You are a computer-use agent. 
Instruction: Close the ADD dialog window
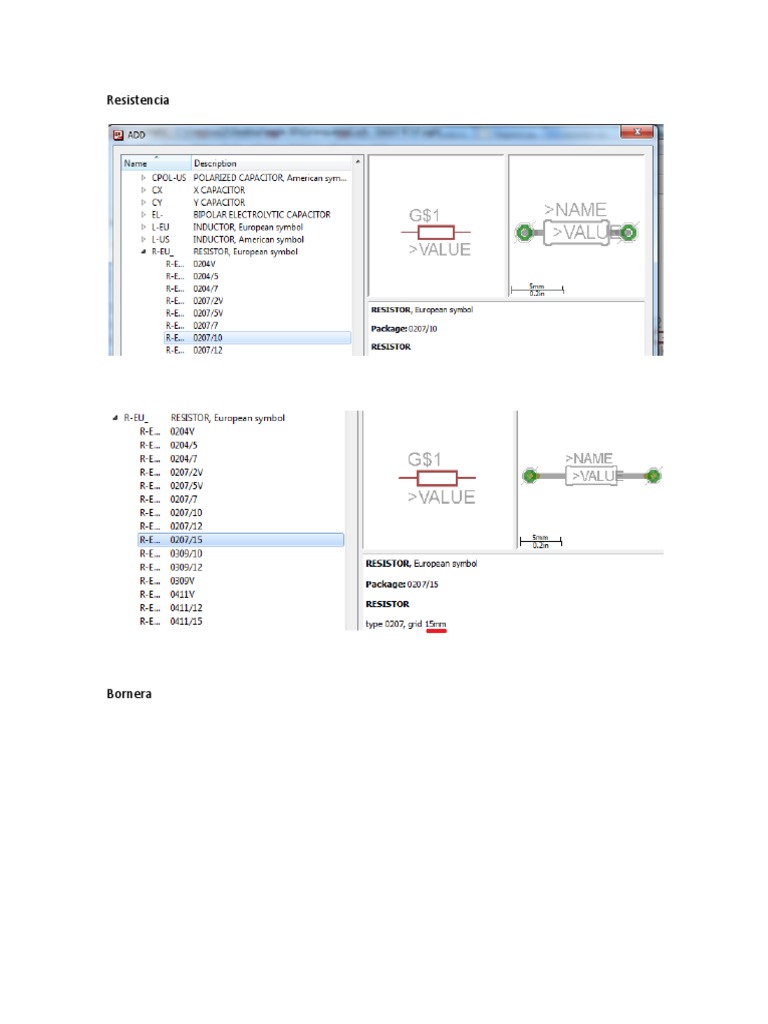(x=637, y=132)
